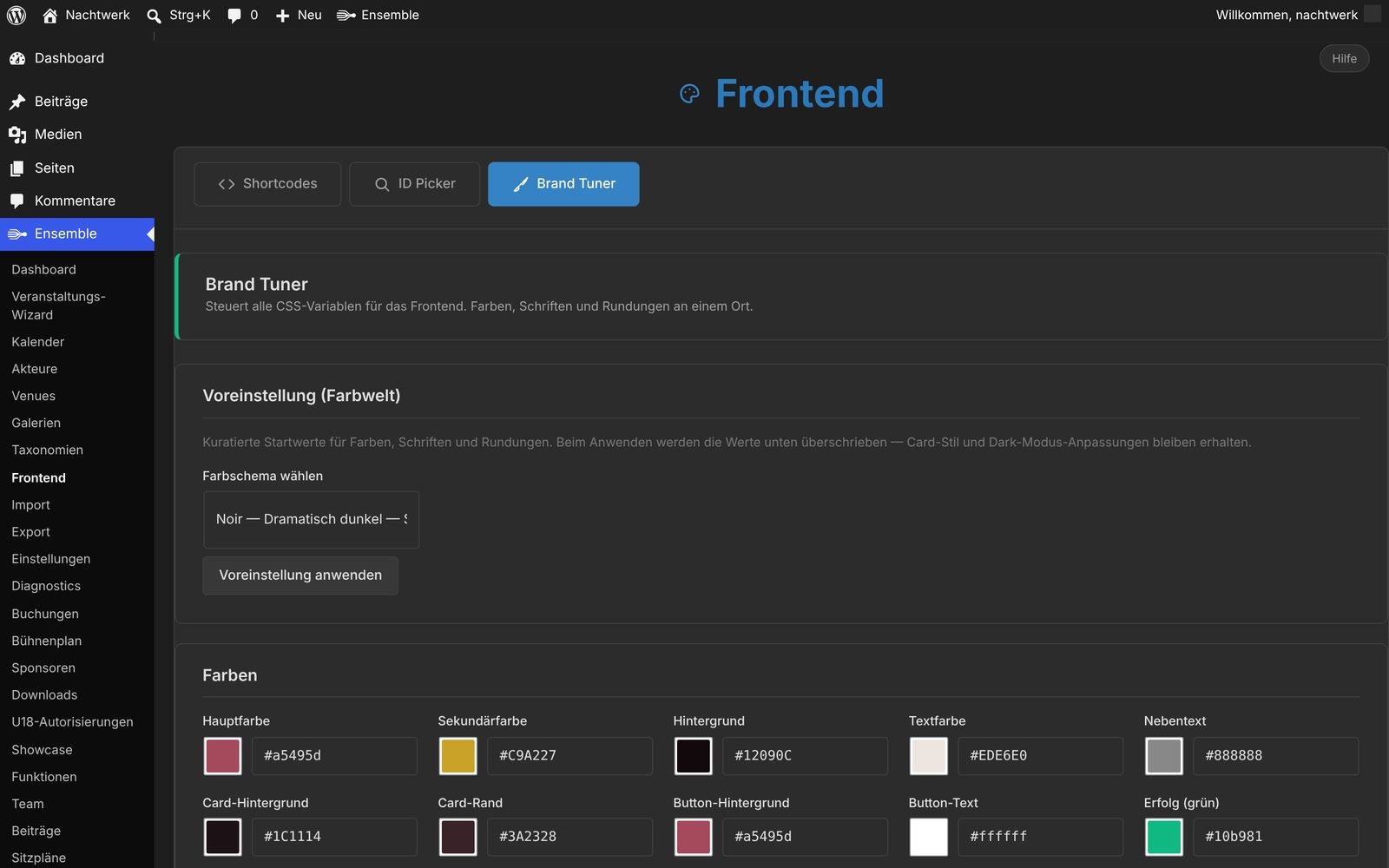Click the pin icon beside Beiträge
The width and height of the screenshot is (1389, 868).
(17, 102)
